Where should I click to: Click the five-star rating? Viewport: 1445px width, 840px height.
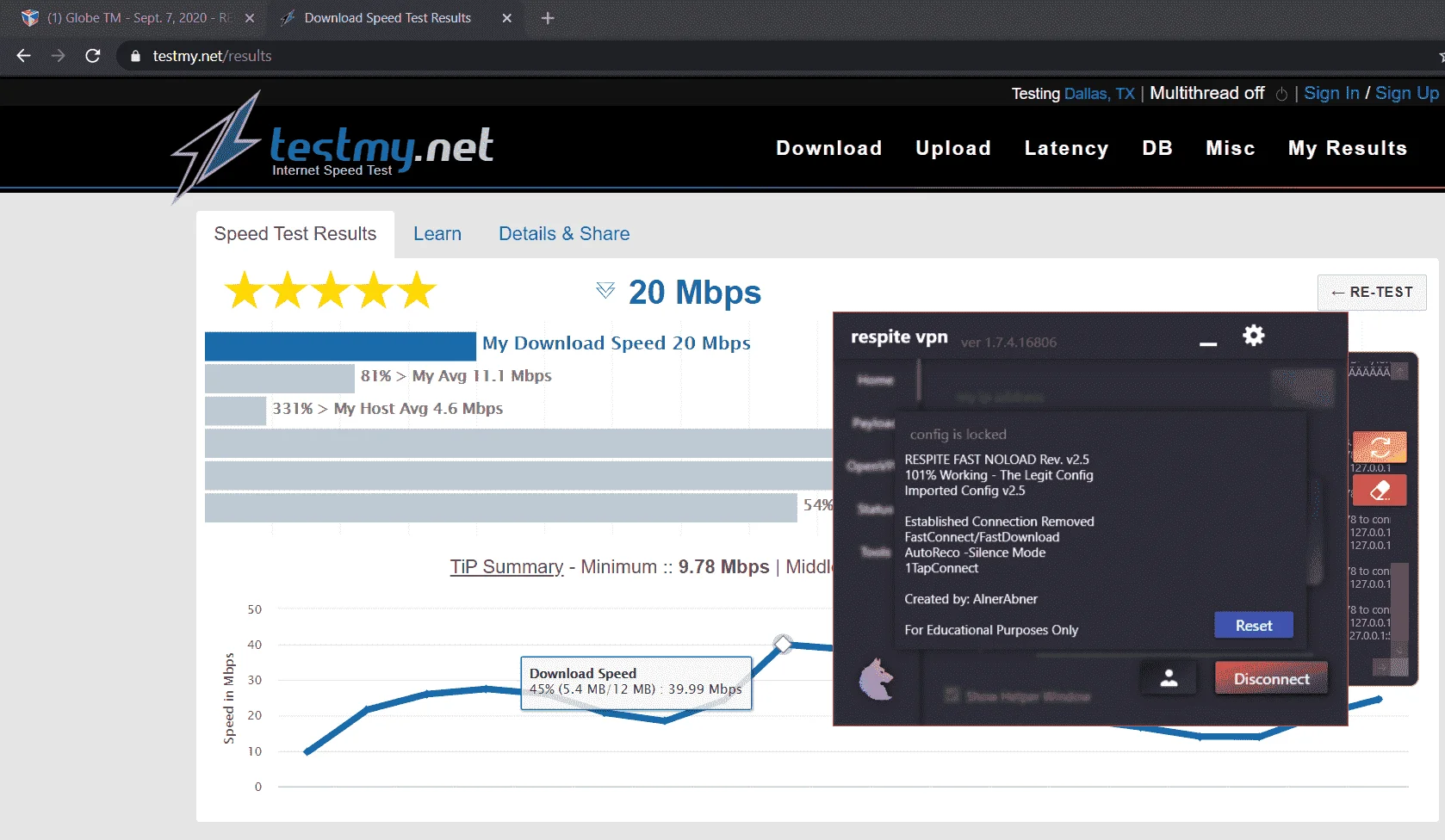[331, 290]
